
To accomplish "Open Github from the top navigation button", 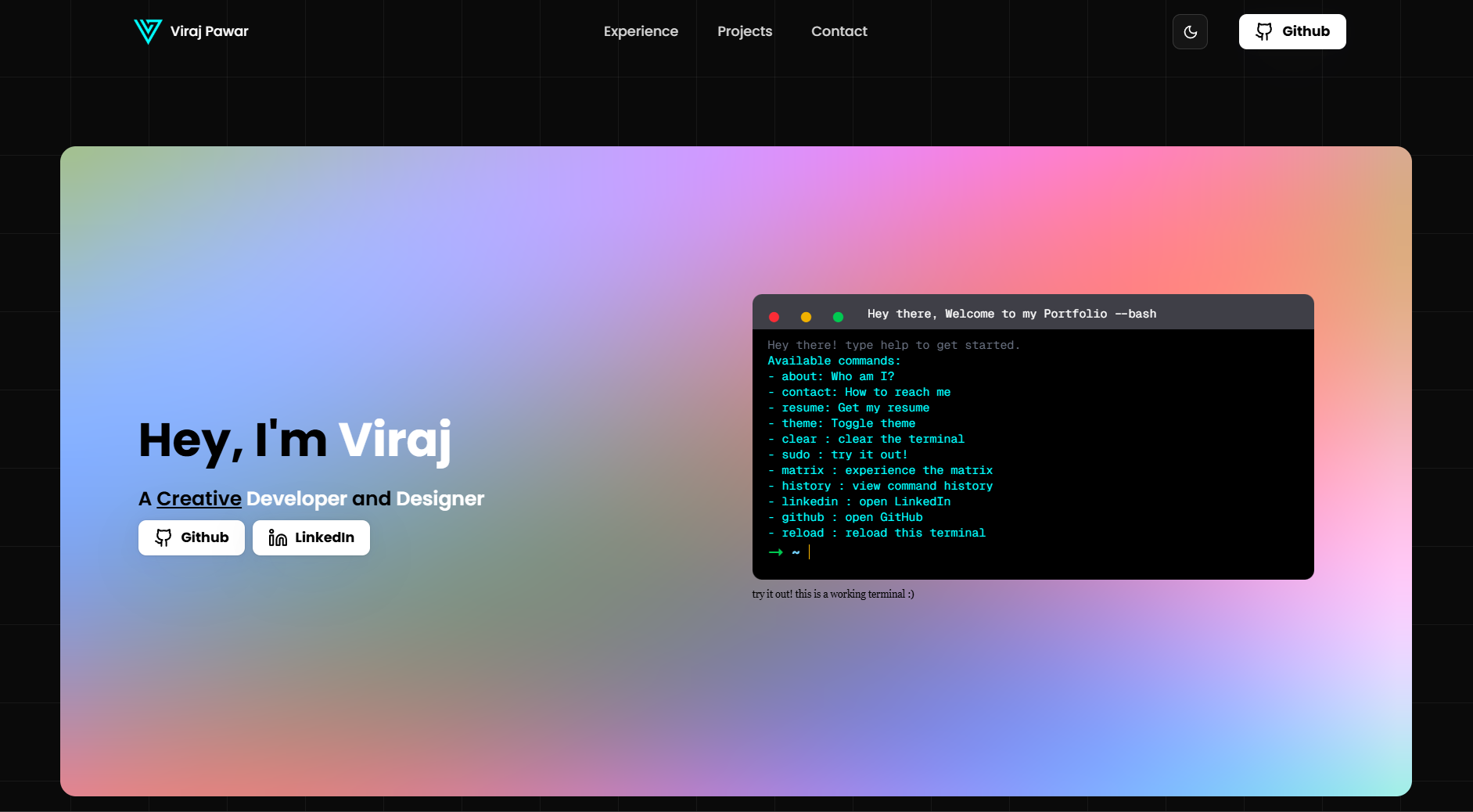I will point(1292,32).
